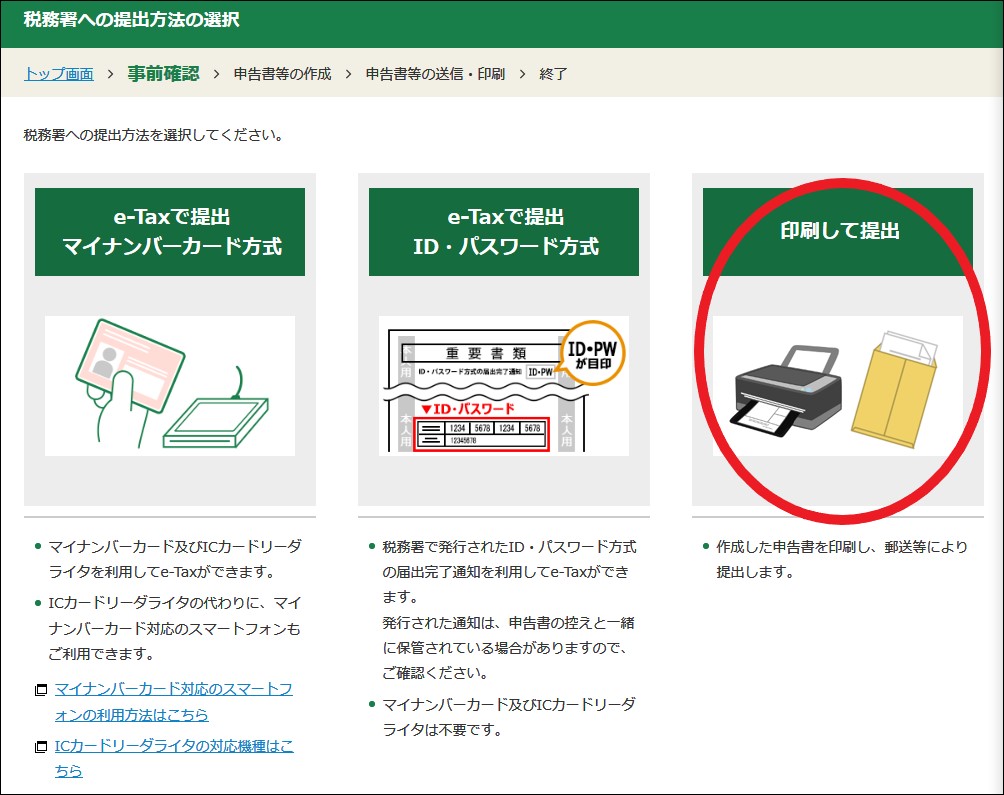
Task: Open マイナンバーカード対応のスマートフォンの利用方法はこちら link
Action: tap(174, 702)
